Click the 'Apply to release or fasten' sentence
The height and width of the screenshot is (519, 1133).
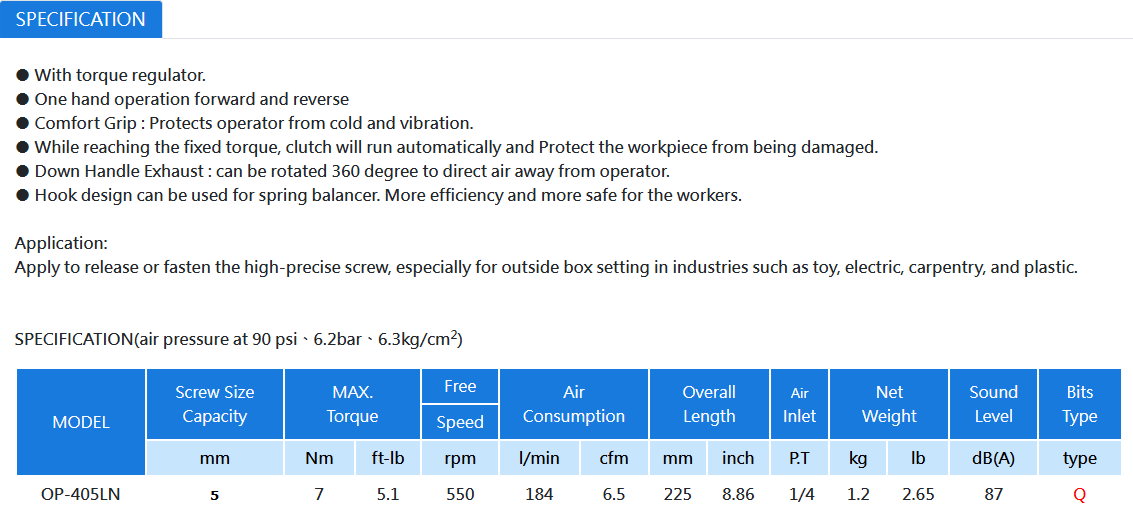point(546,267)
